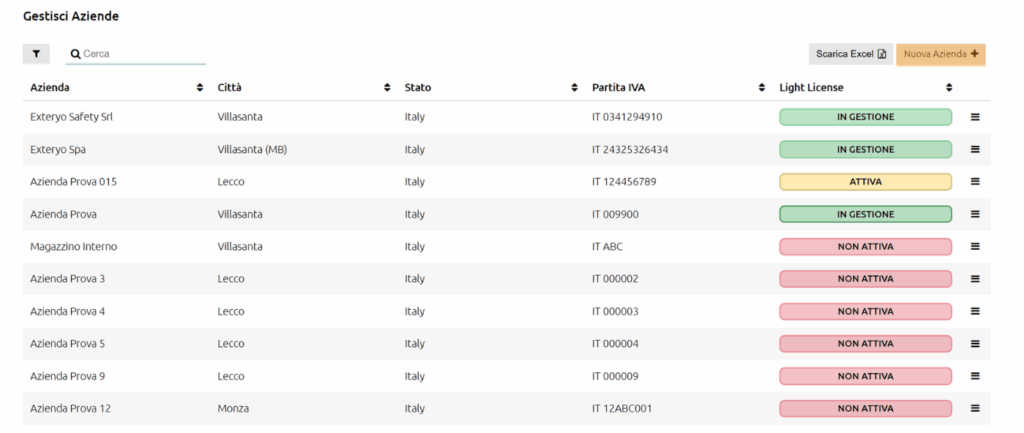
Task: Open row menu for Azienda Prova 015
Action: (975, 182)
